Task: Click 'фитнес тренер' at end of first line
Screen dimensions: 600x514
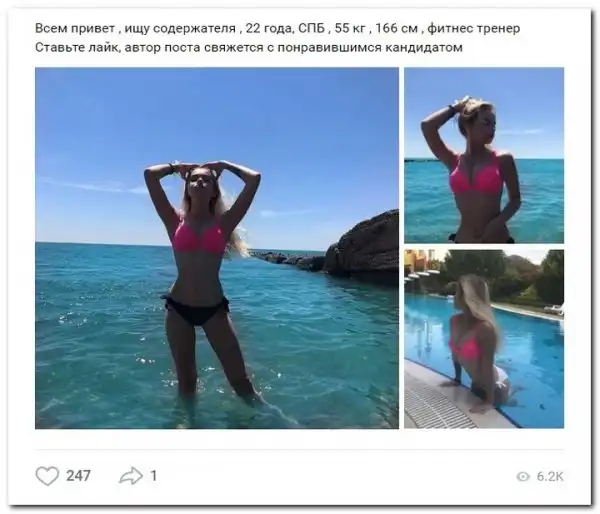Action: [474, 28]
